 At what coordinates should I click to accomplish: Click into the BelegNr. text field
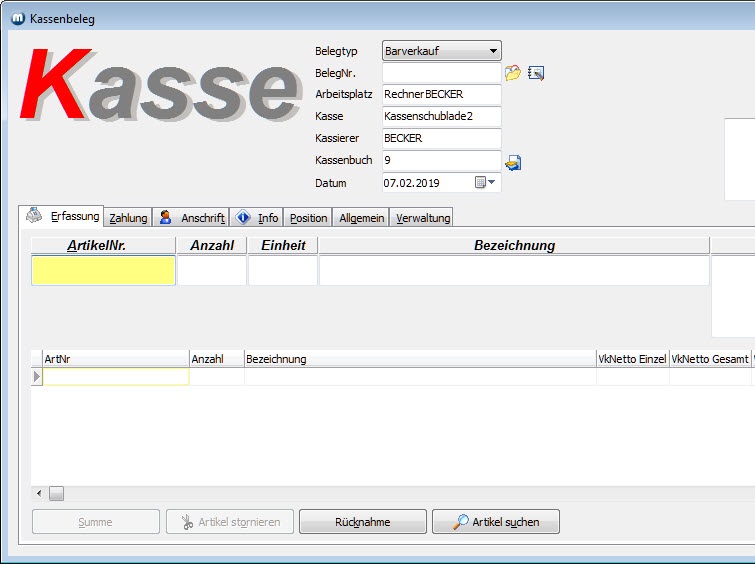coord(440,73)
